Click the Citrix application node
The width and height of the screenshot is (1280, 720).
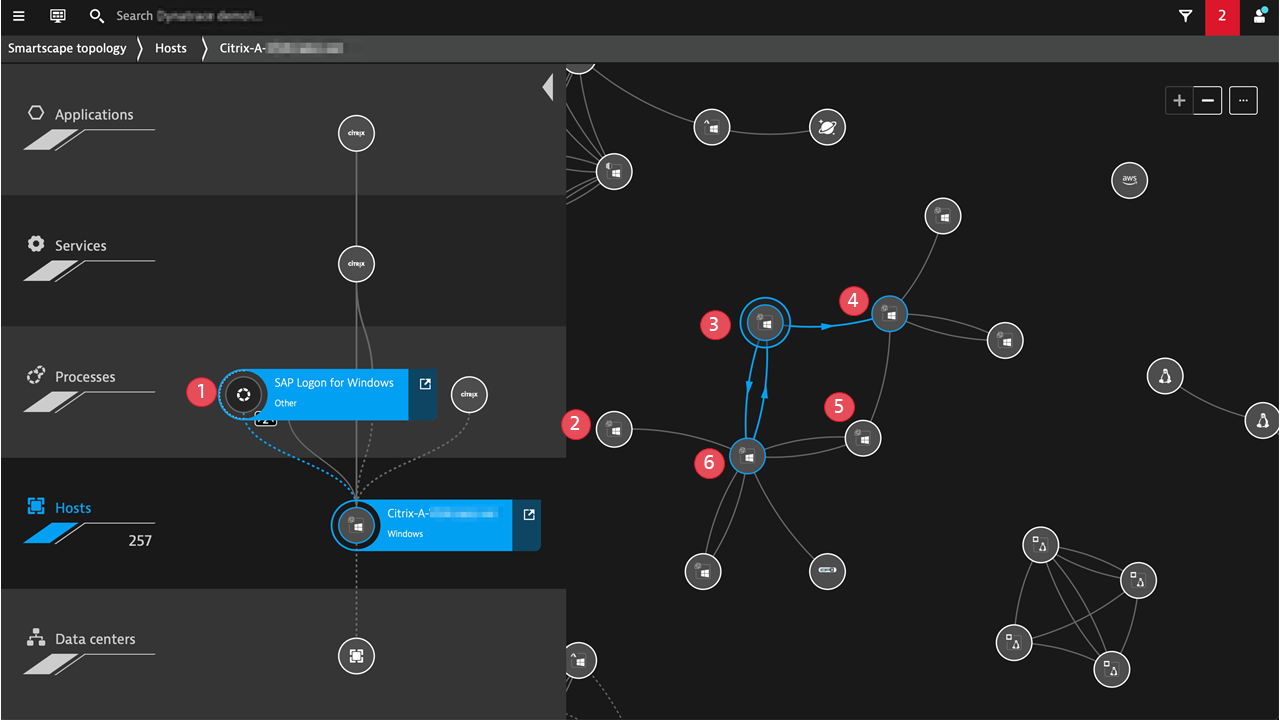tap(356, 133)
